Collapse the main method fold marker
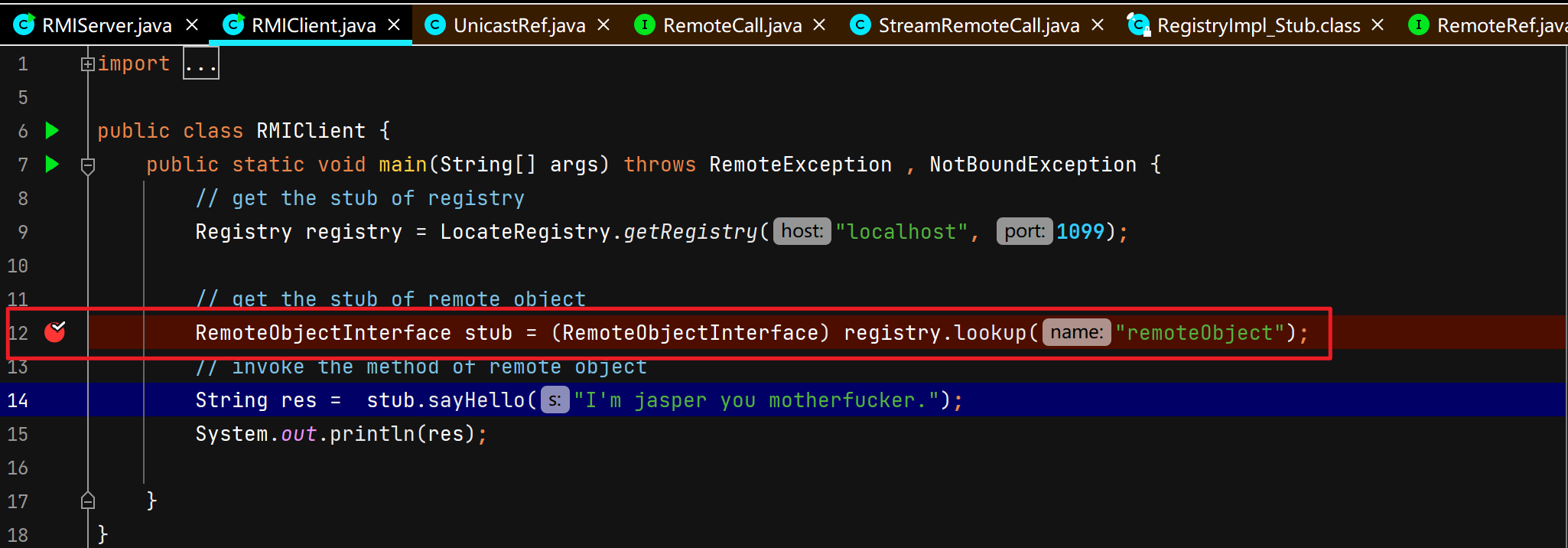Image resolution: width=1568 pixels, height=548 pixels. 88,165
